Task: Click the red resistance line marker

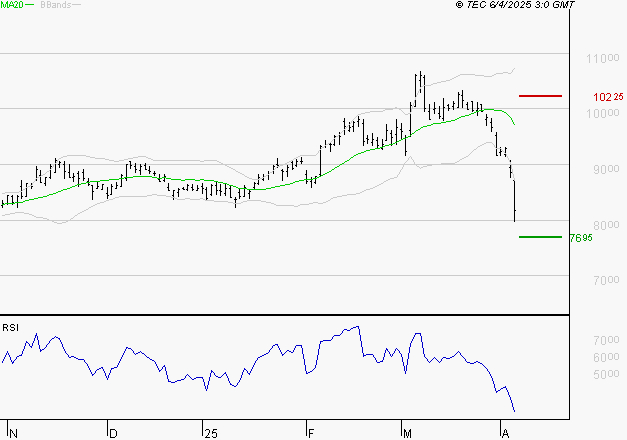Action: coord(540,96)
